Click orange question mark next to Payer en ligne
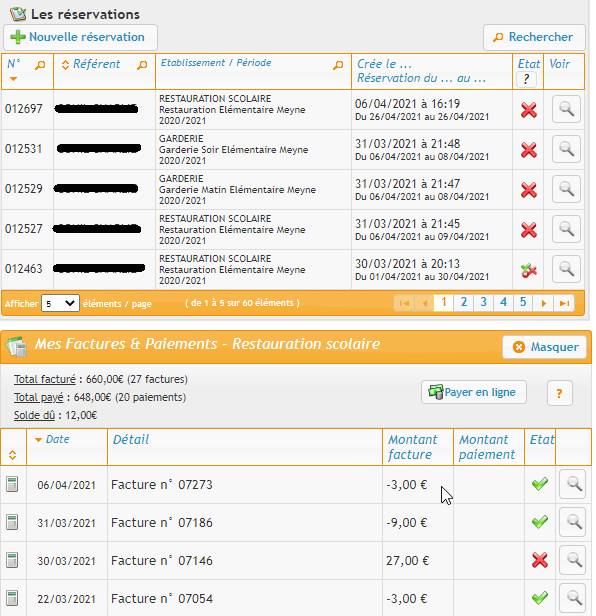 (559, 393)
